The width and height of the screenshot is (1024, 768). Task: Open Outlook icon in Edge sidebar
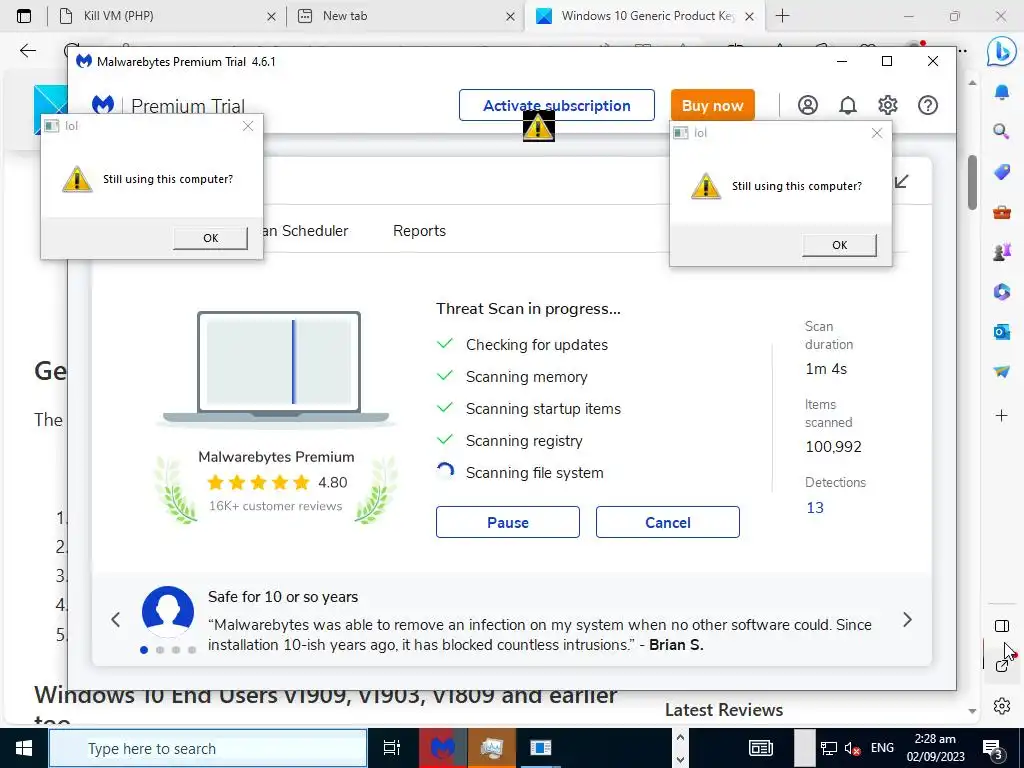(x=1002, y=332)
